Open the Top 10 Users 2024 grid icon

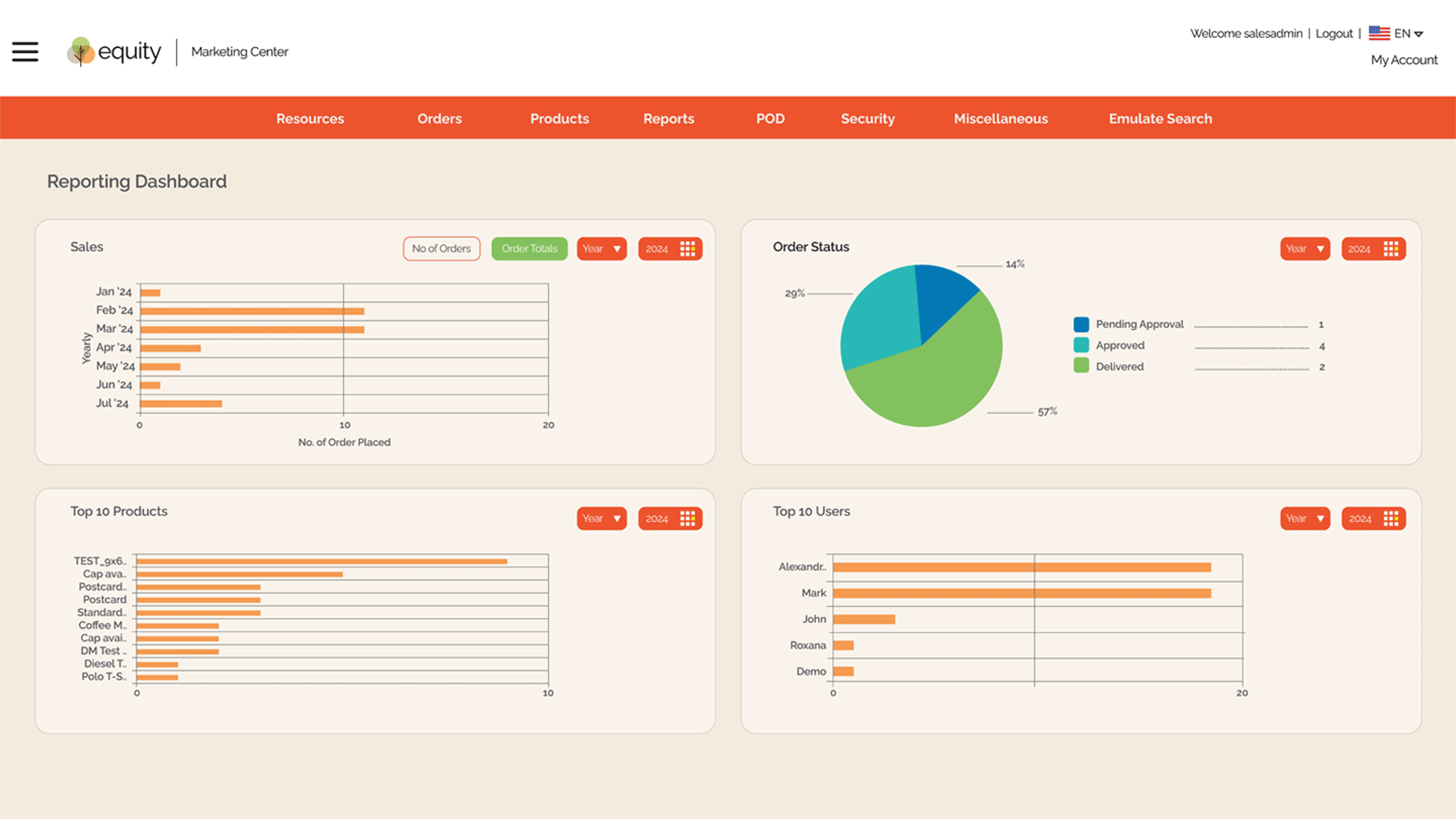coord(1391,519)
